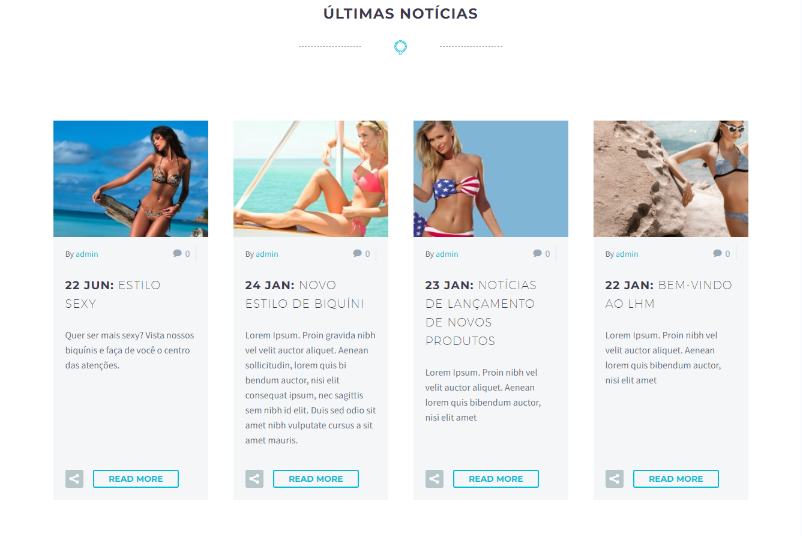Open the American flag bikini thumbnail

click(491, 178)
